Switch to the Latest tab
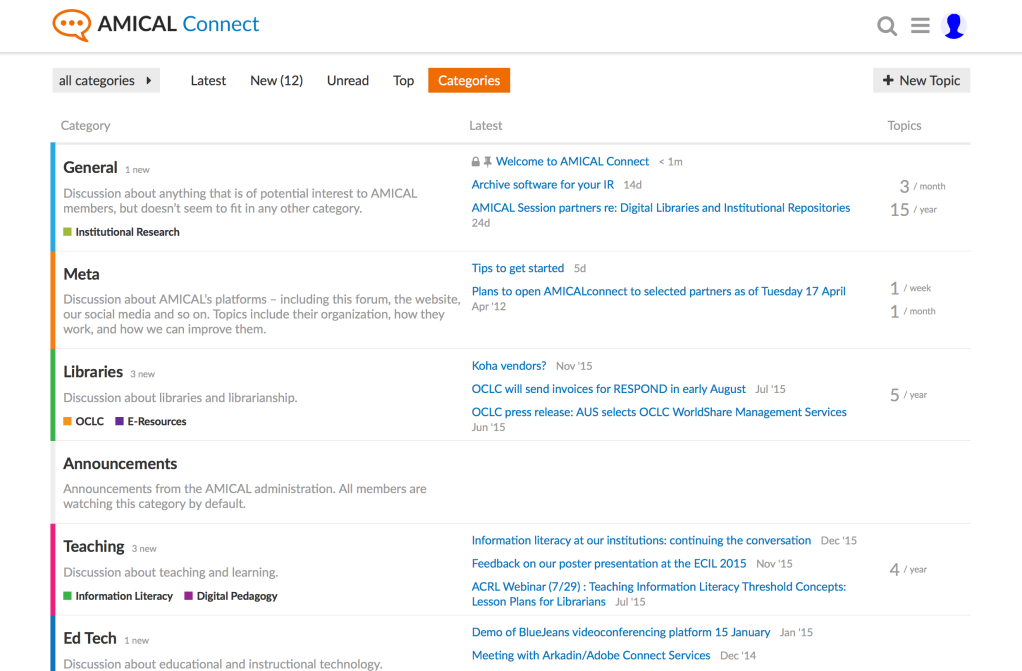 [x=208, y=81]
